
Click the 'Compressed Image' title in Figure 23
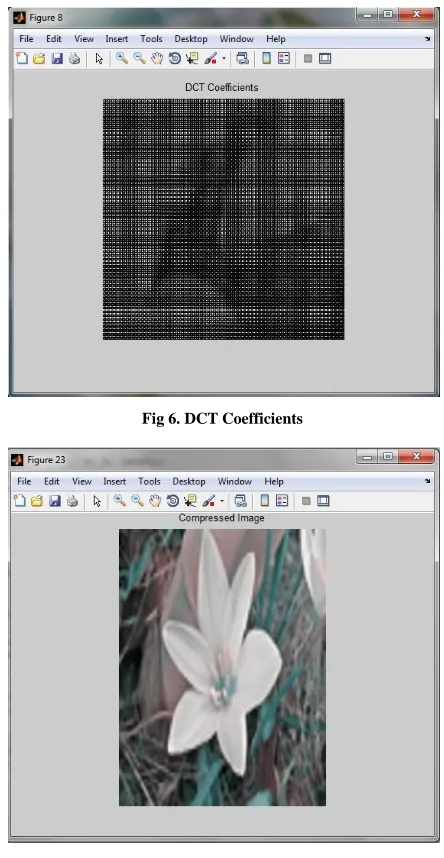[222, 518]
